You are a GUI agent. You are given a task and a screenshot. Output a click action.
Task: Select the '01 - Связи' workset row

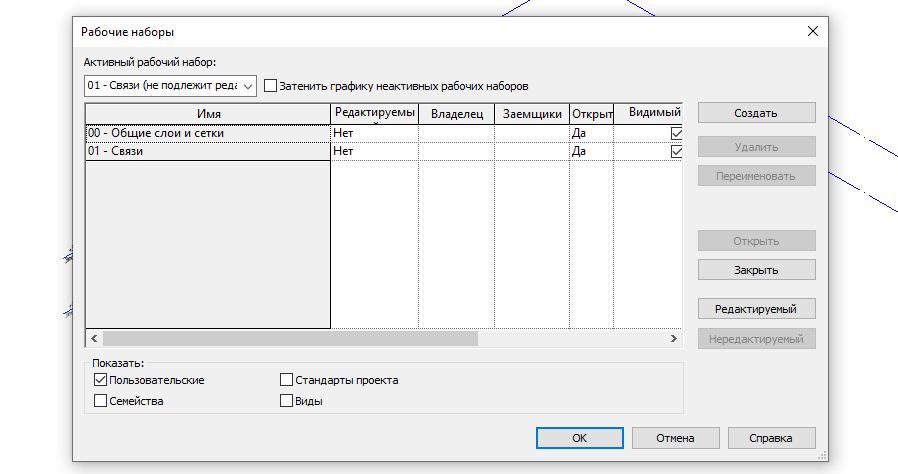click(207, 151)
